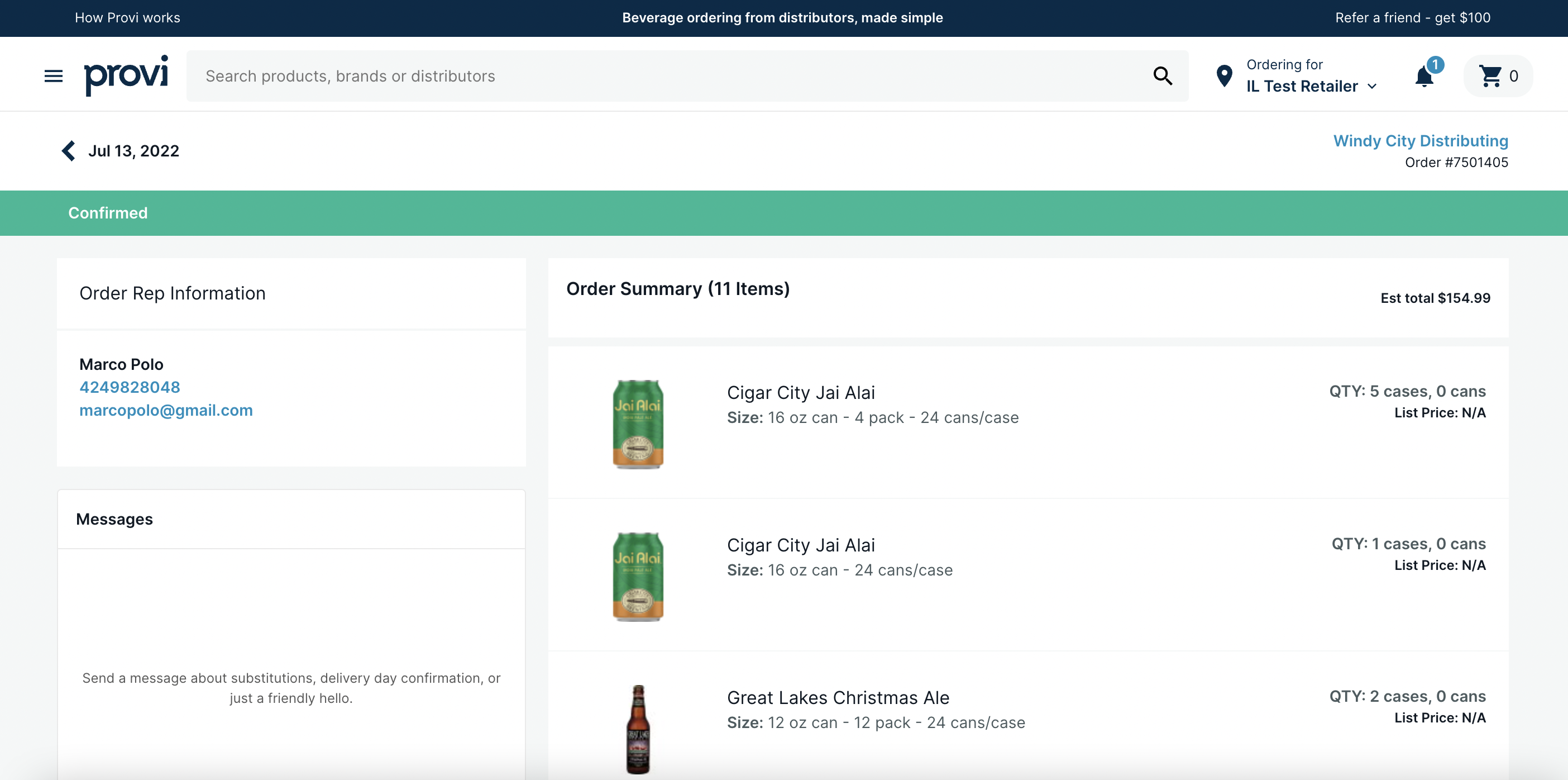The height and width of the screenshot is (780, 1568).
Task: Click Cigar City Jai Alai title, 1 case row
Action: coord(801,545)
